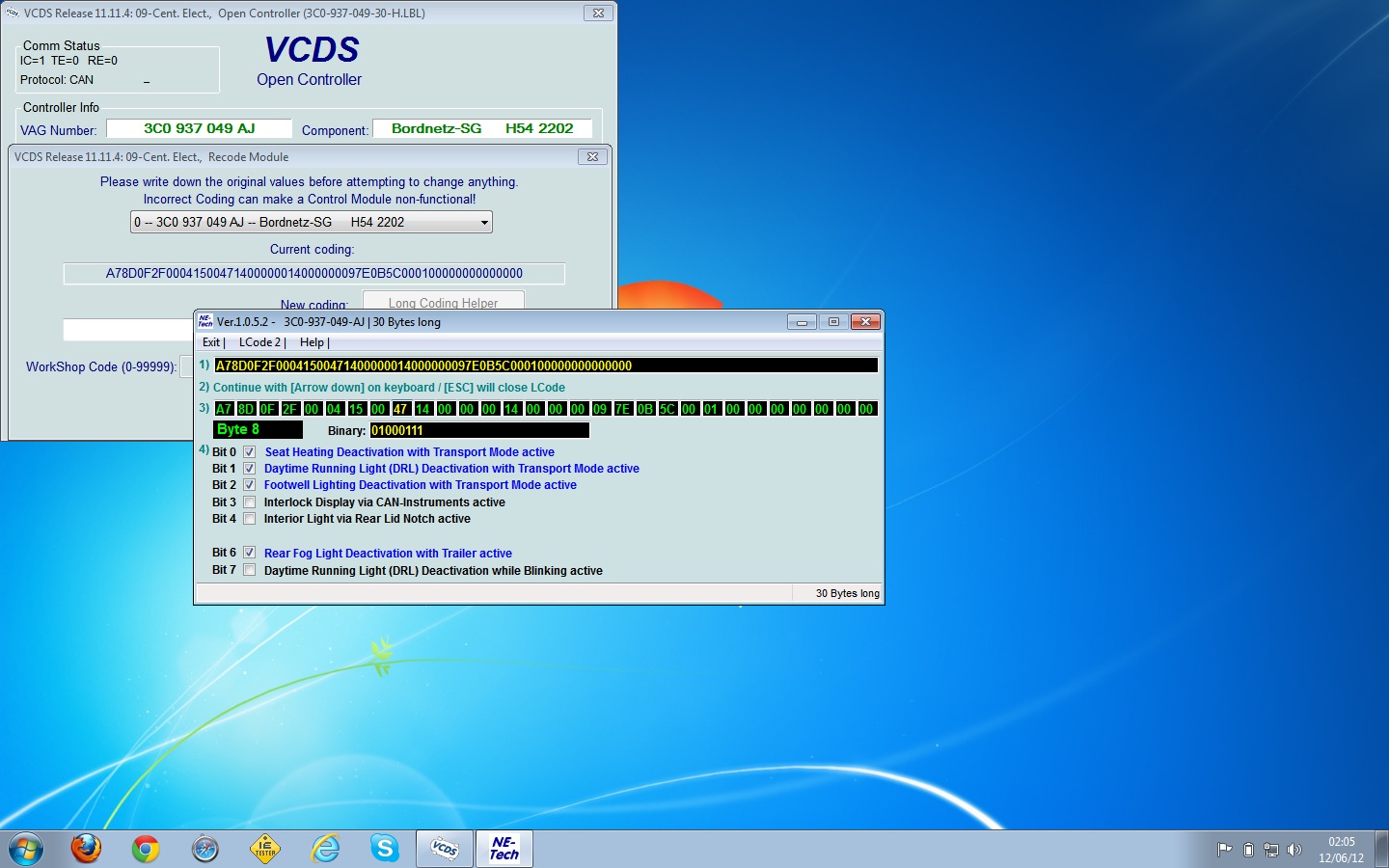Select byte cell 5C in LCode
Screen dimensions: 1389x868
click(x=667, y=409)
